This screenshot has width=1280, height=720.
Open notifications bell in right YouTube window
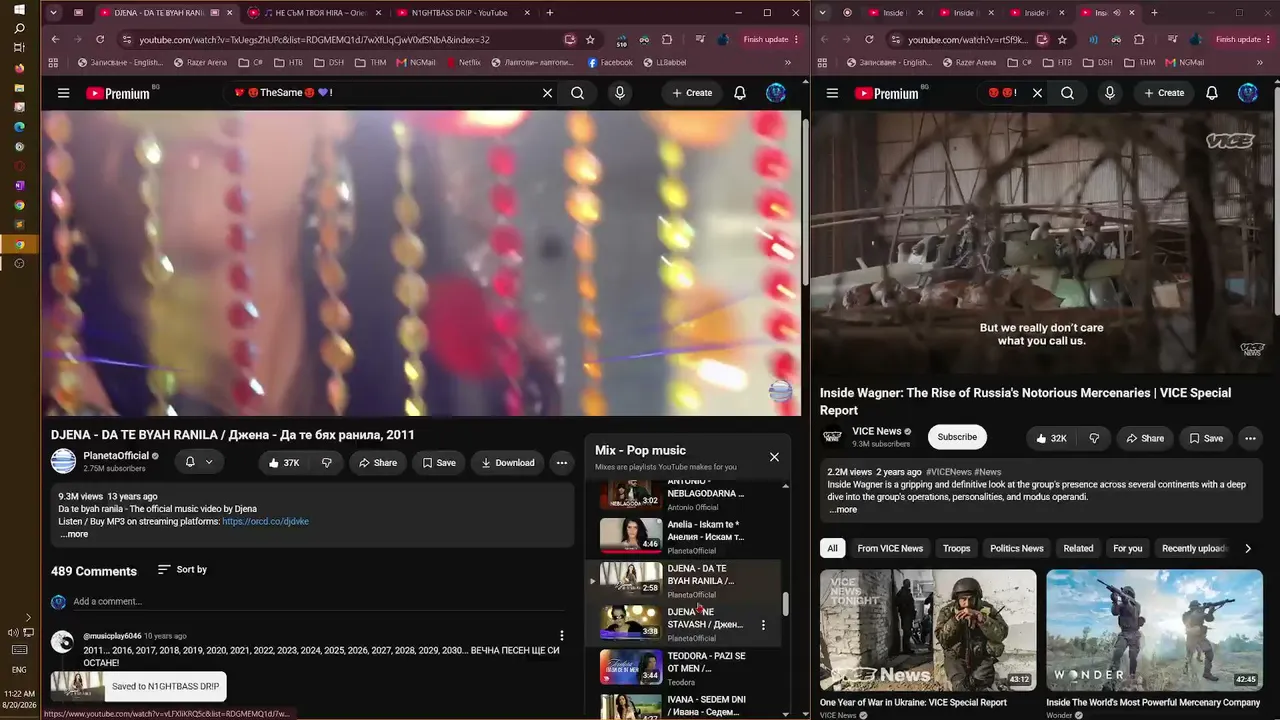(x=1212, y=93)
